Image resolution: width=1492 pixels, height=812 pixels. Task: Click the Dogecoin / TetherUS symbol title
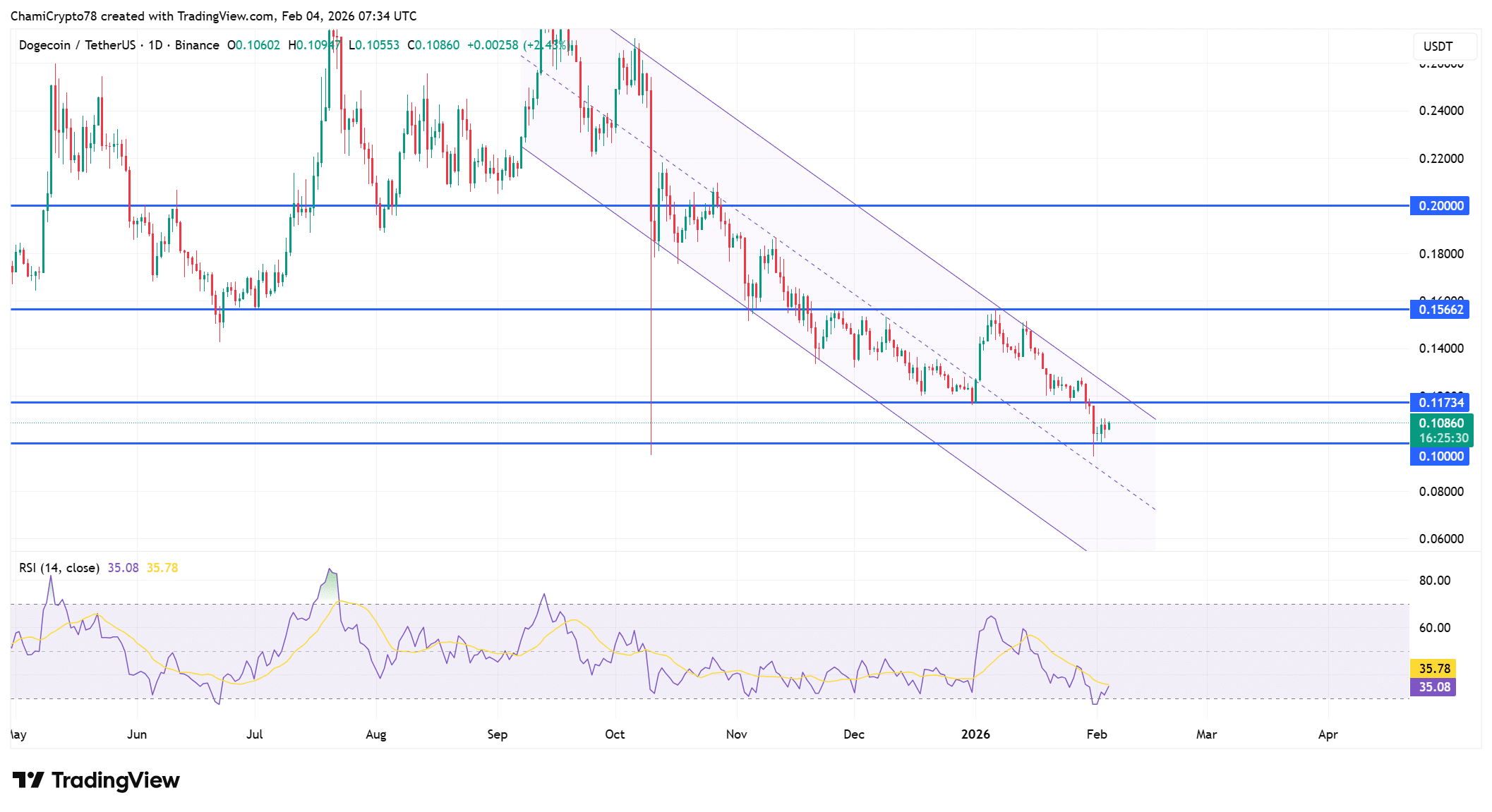point(77,45)
